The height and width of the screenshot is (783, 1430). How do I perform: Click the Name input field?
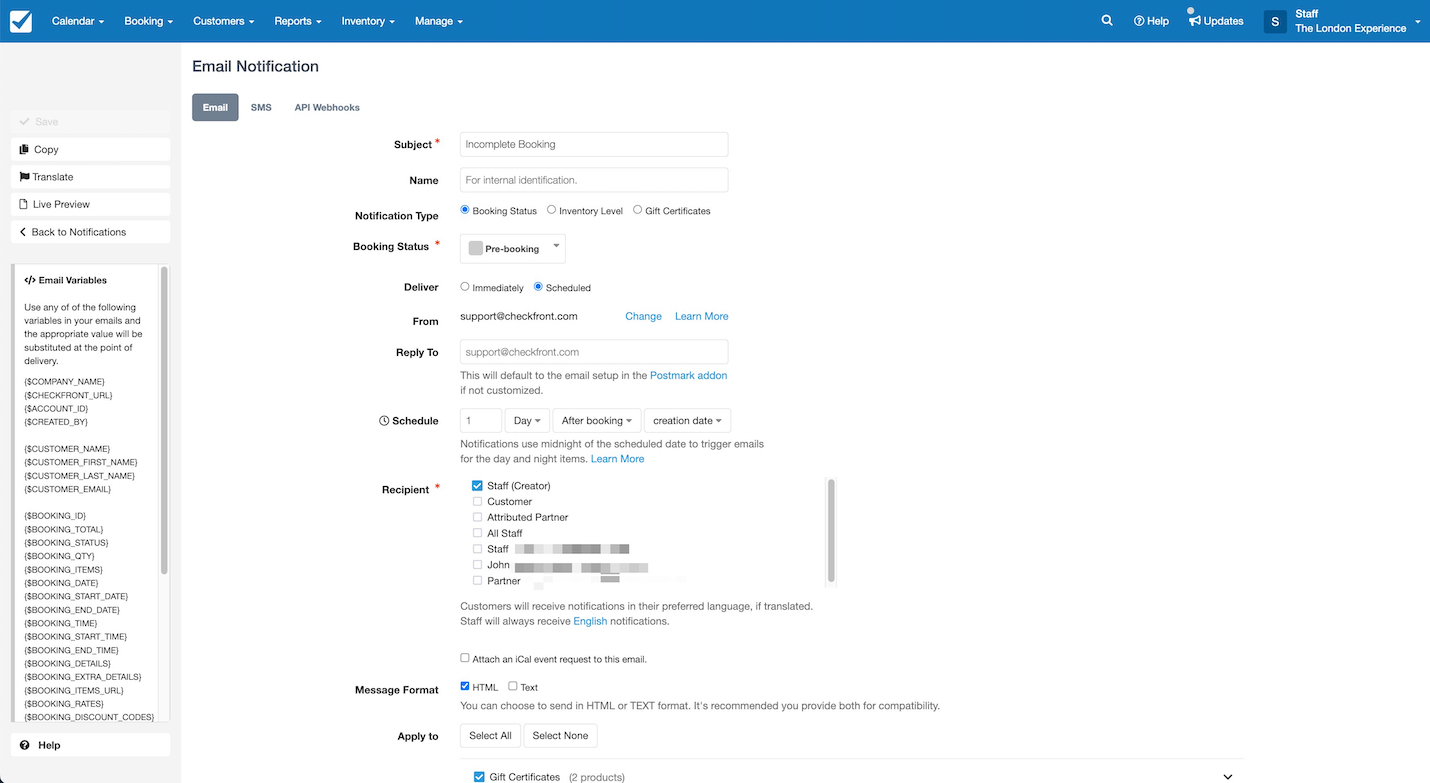tap(594, 180)
